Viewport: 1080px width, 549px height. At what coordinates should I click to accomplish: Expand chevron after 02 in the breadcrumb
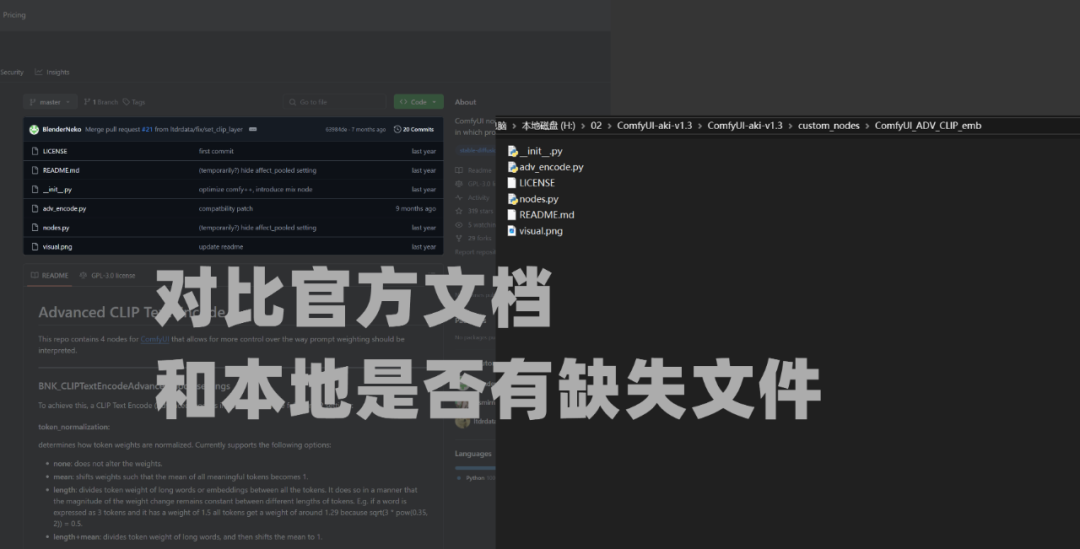[x=610, y=125]
